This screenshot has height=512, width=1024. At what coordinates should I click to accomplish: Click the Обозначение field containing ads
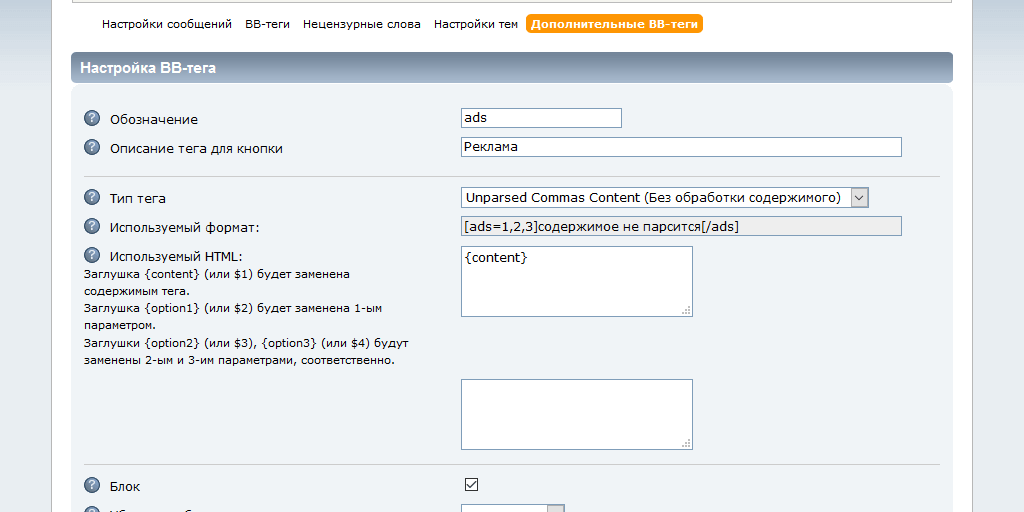pos(541,118)
